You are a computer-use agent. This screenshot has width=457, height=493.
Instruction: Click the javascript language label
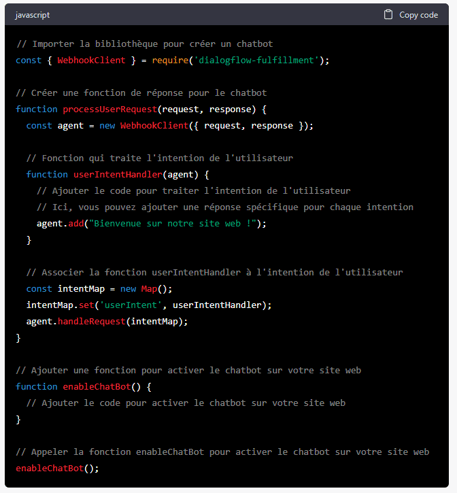click(x=32, y=15)
